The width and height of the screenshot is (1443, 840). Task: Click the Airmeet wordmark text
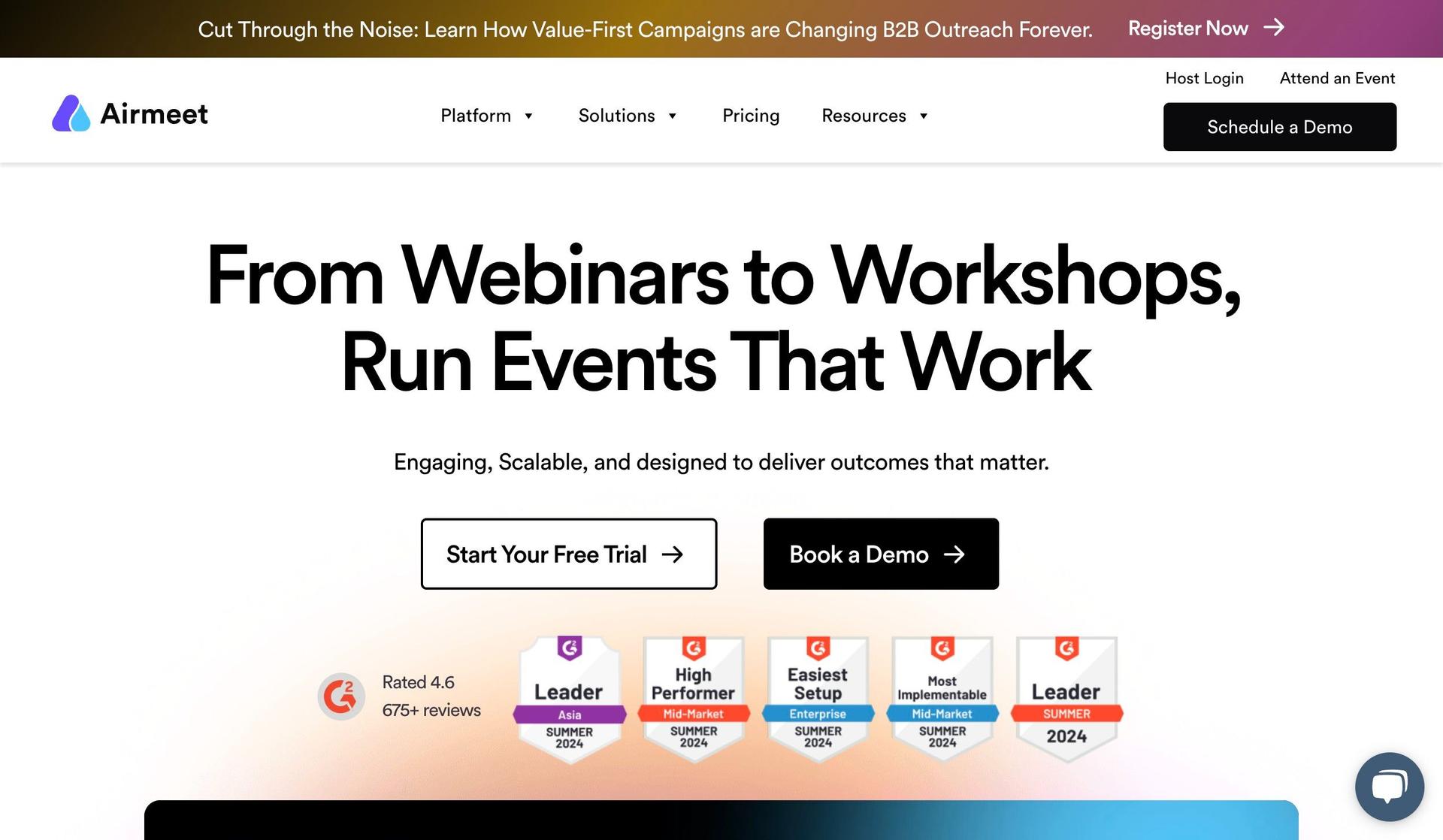point(154,114)
